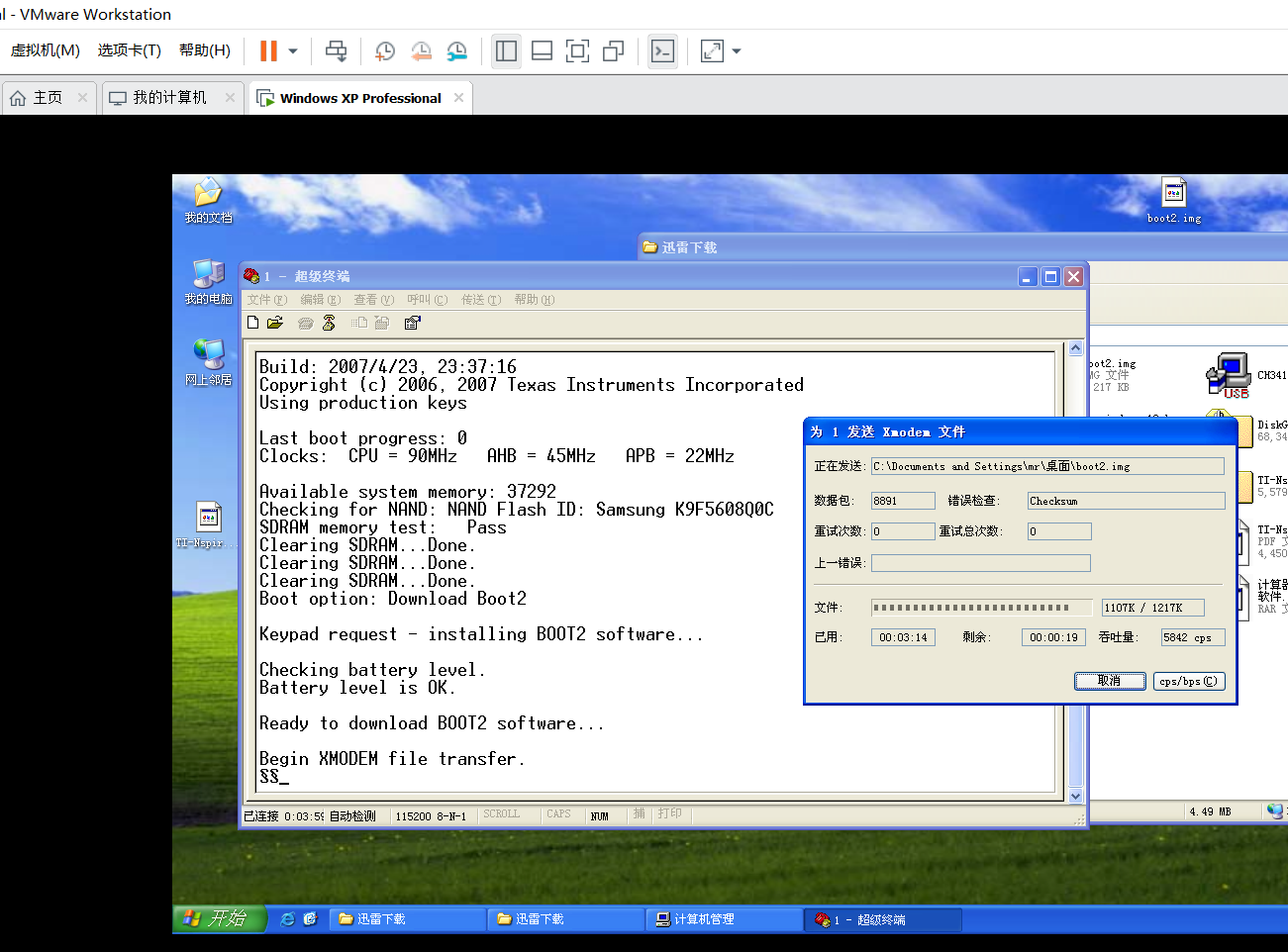Click the 错误检查 field showing Checksum
The image size is (1288, 952).
pos(1126,501)
